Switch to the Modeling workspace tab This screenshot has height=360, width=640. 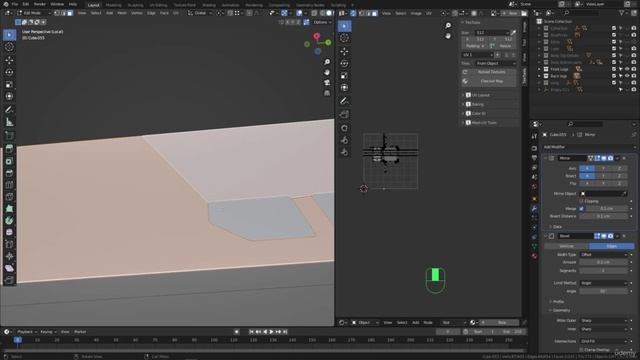[113, 5]
